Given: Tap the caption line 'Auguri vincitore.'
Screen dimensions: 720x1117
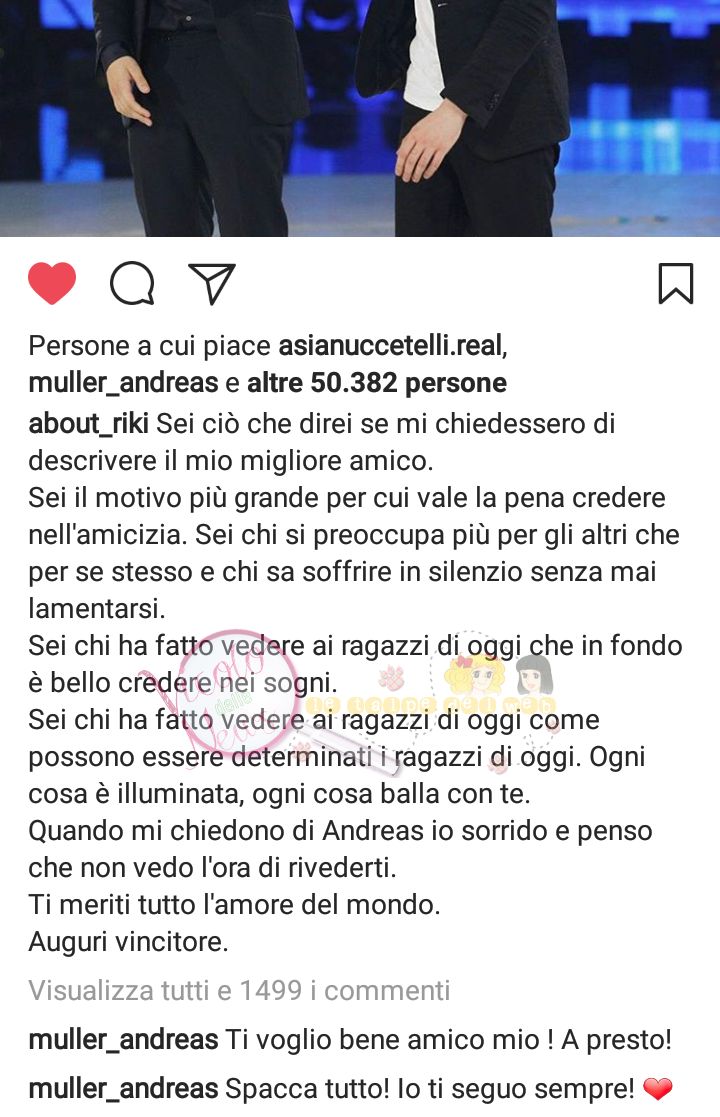Looking at the screenshot, I should click(128, 942).
